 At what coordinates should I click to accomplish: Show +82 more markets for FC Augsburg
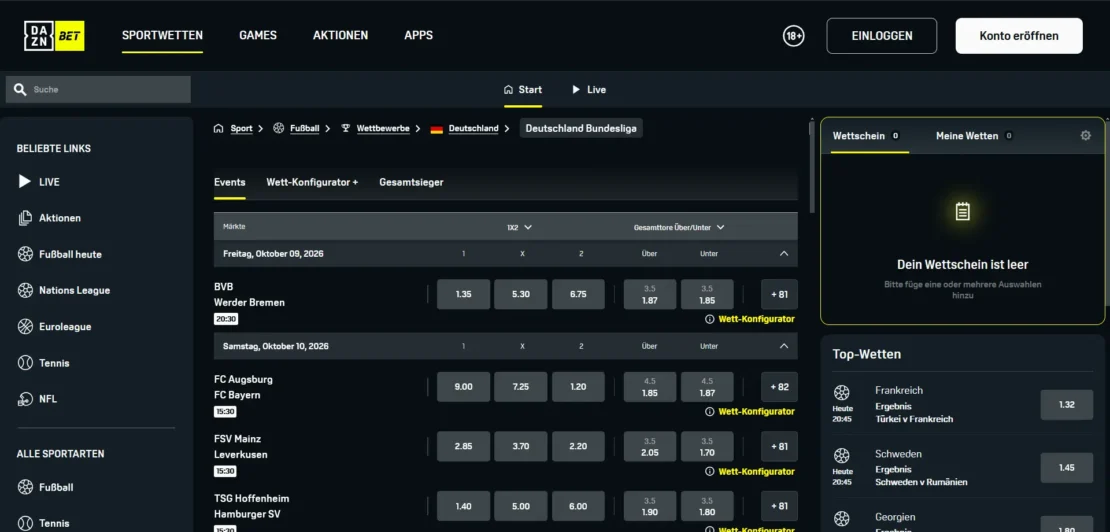tap(779, 387)
